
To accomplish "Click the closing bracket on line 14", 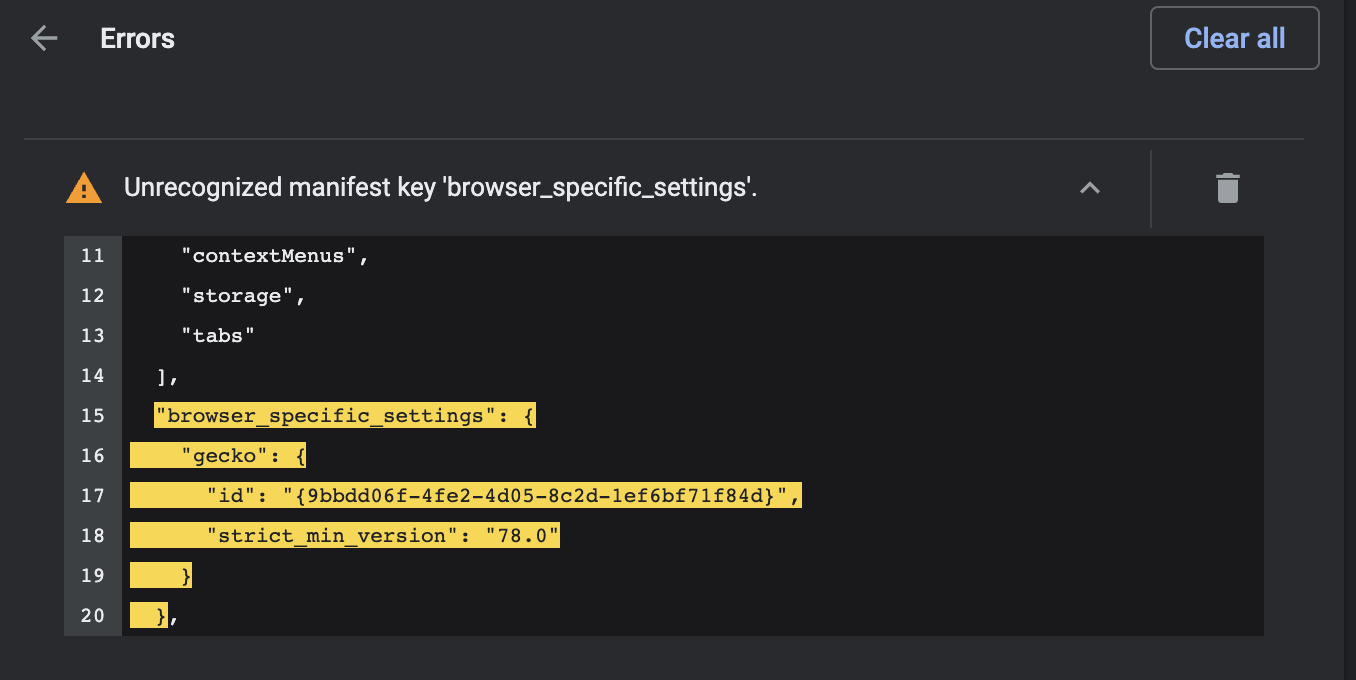I will coord(165,375).
